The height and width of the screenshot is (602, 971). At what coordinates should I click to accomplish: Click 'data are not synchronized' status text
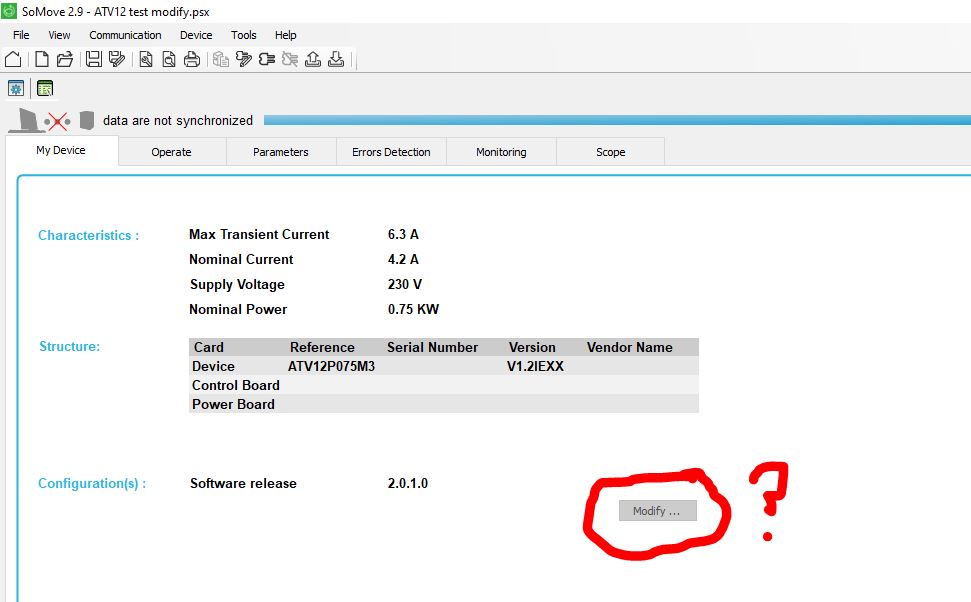click(178, 121)
